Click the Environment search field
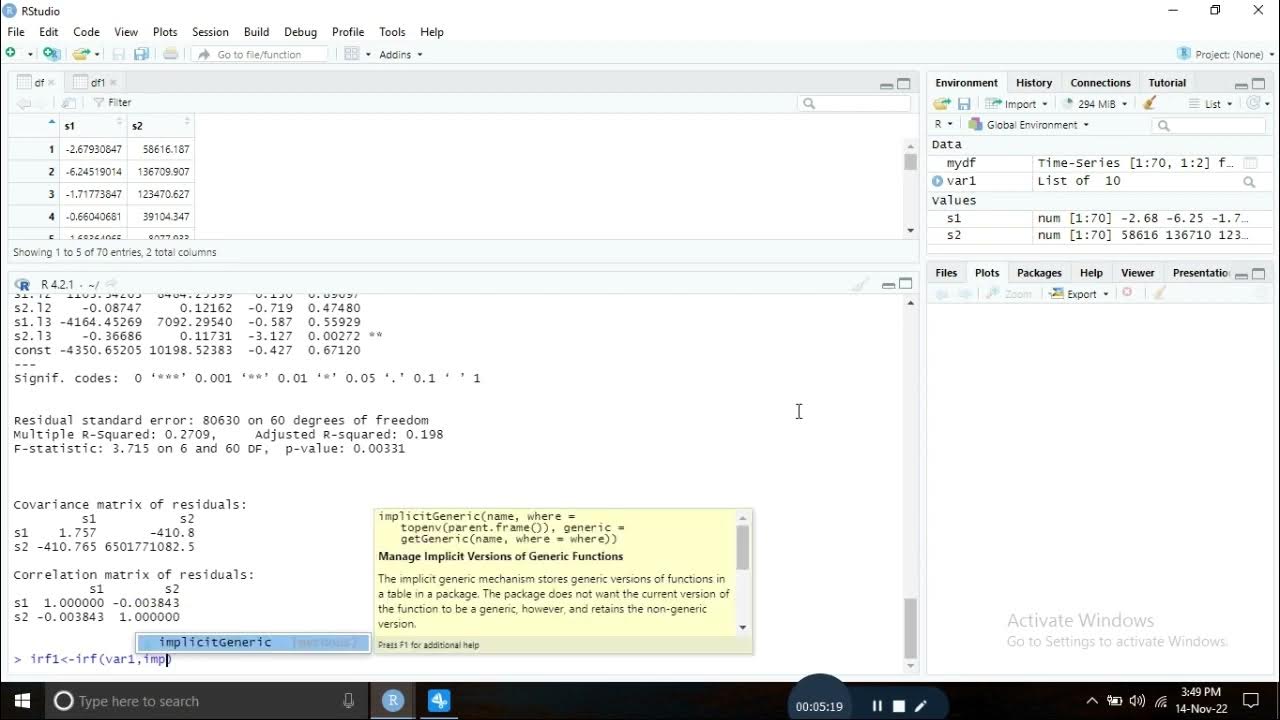This screenshot has width=1280, height=720. click(1209, 125)
